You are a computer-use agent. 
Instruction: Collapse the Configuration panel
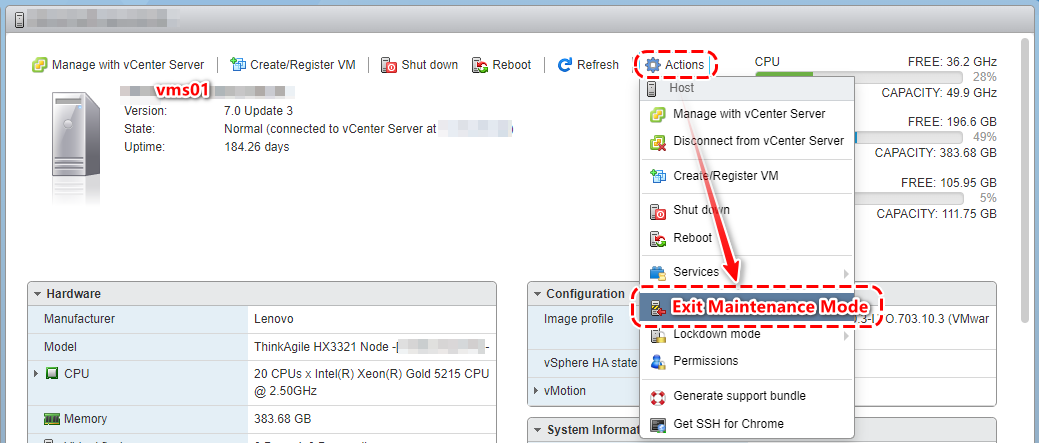[x=537, y=294]
